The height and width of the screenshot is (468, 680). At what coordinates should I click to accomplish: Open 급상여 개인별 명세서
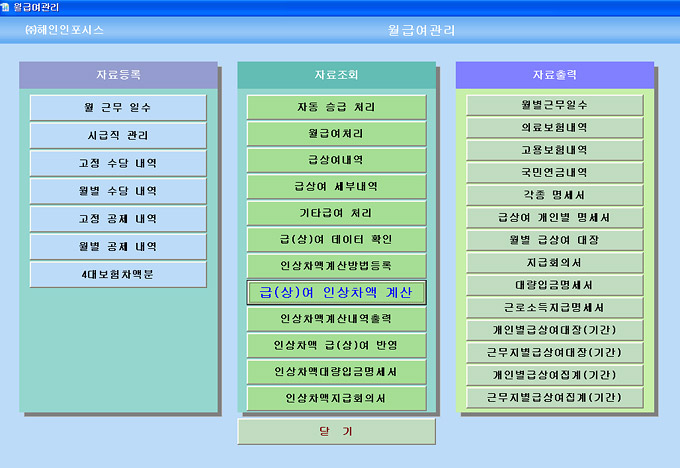tap(555, 218)
